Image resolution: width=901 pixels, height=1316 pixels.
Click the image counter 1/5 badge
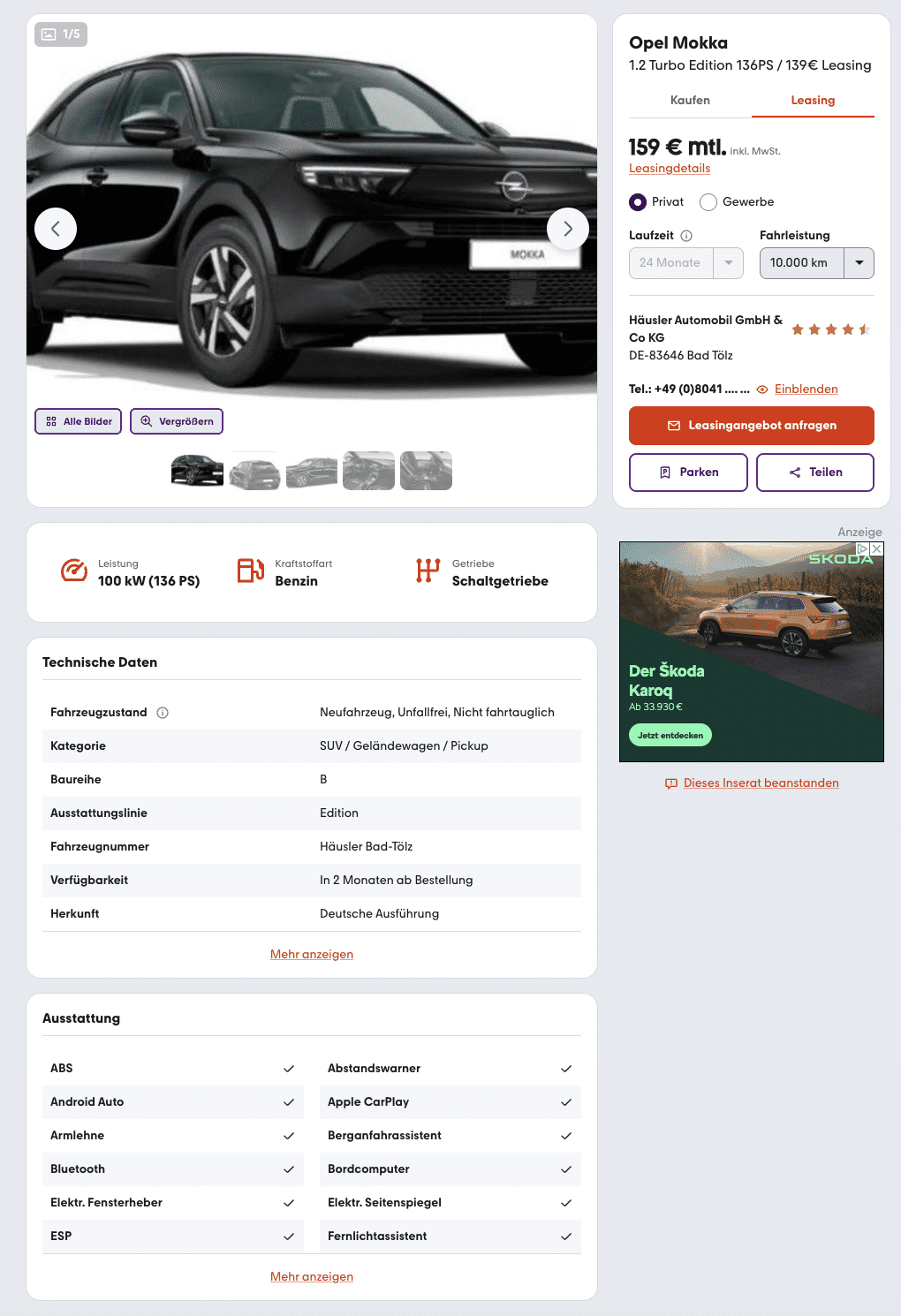point(61,34)
